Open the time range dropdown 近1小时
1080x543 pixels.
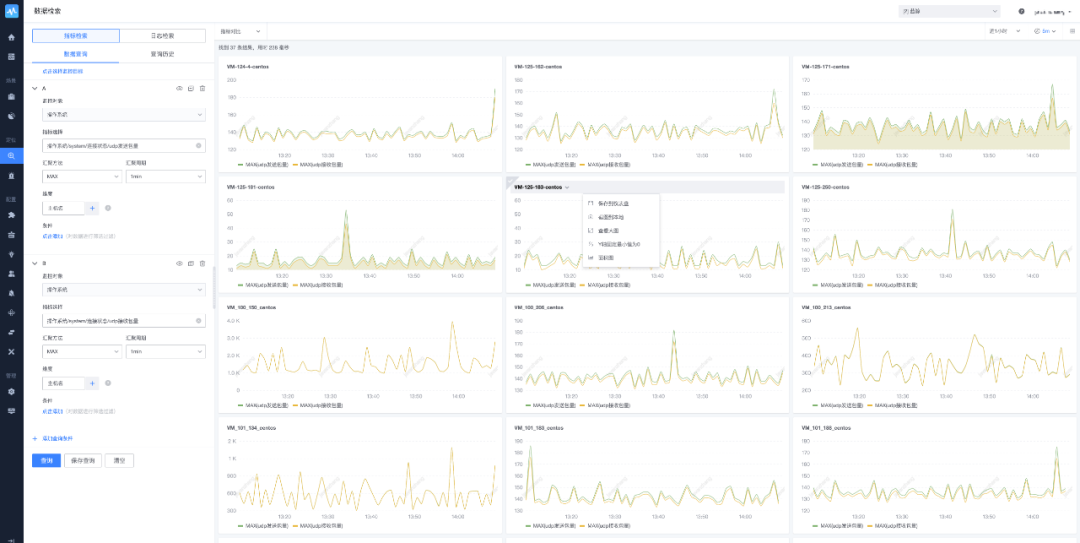[x=1004, y=31]
